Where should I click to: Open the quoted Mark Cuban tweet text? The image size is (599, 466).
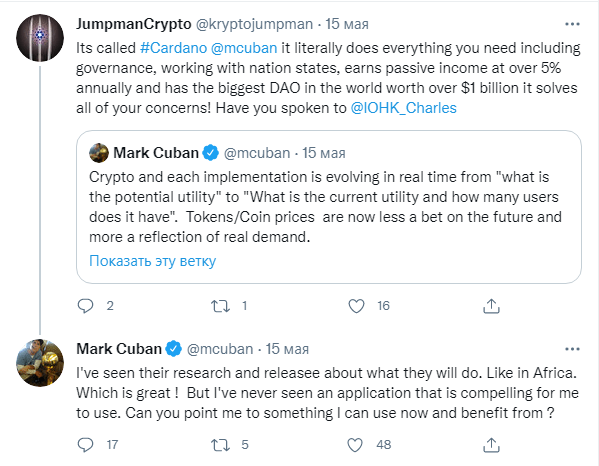[325, 207]
